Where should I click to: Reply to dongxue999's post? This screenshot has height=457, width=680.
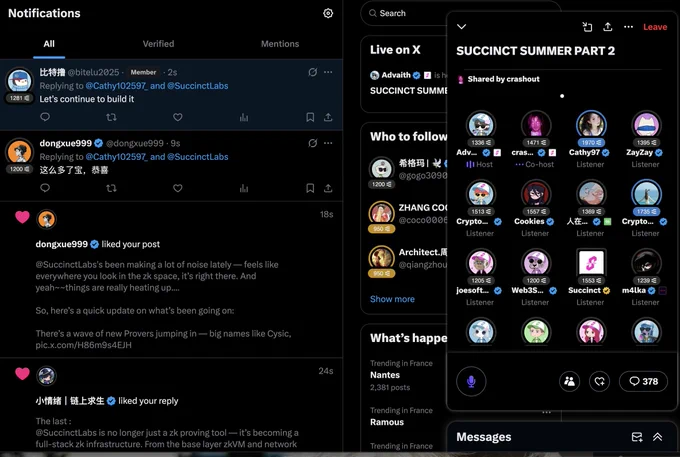45,188
